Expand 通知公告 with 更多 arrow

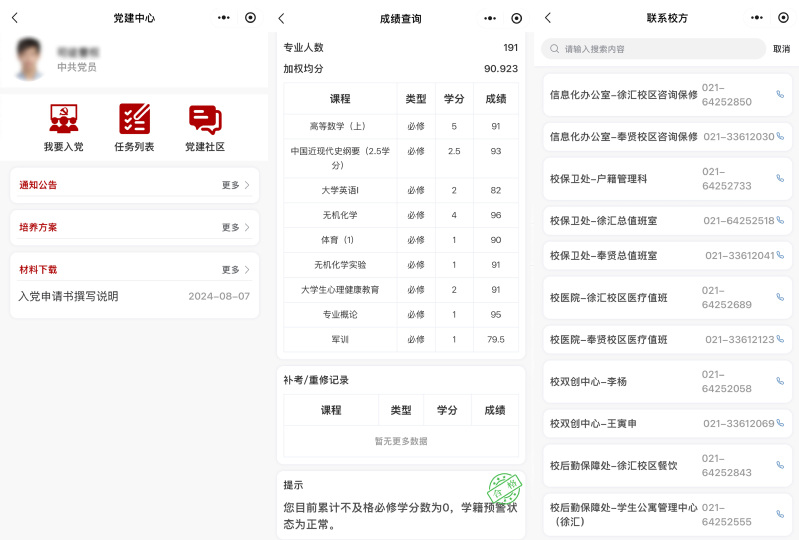236,185
